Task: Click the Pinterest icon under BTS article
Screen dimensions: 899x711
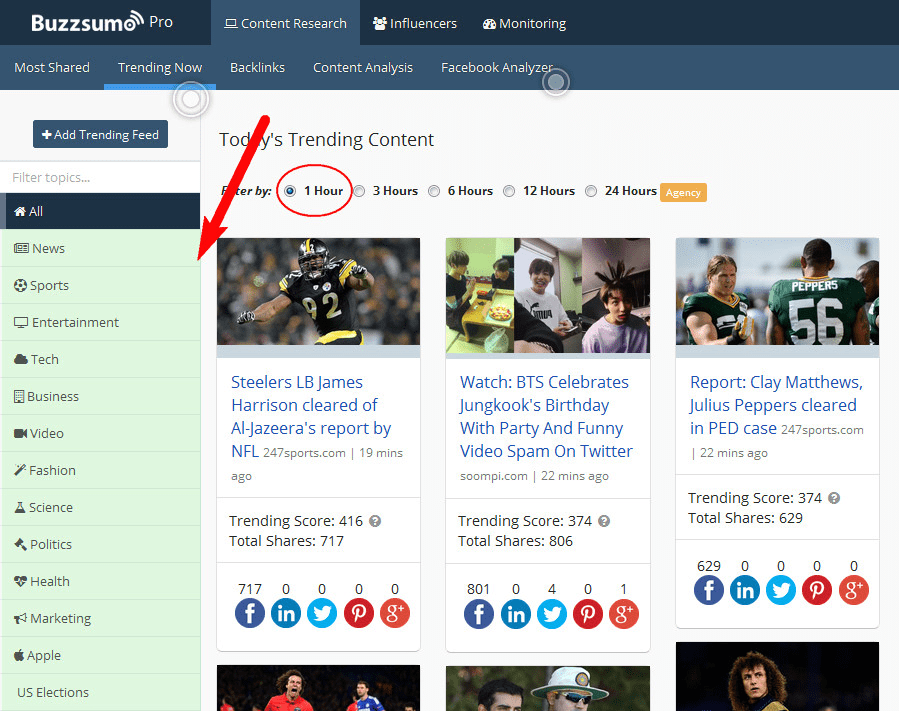Action: pos(588,614)
